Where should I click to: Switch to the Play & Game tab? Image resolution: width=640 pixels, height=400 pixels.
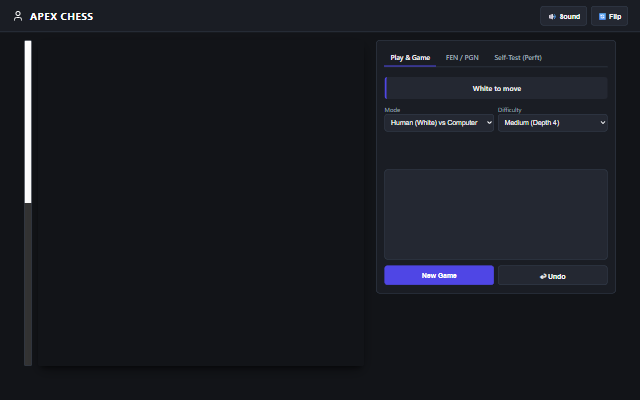[410, 58]
